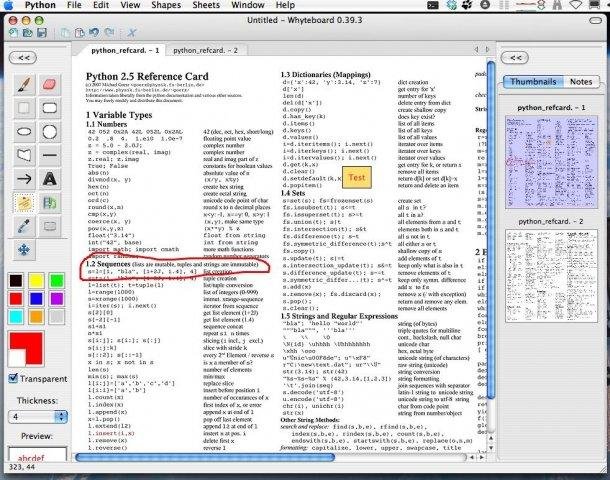Click the paw print menu bar icon

[x=467, y=5]
